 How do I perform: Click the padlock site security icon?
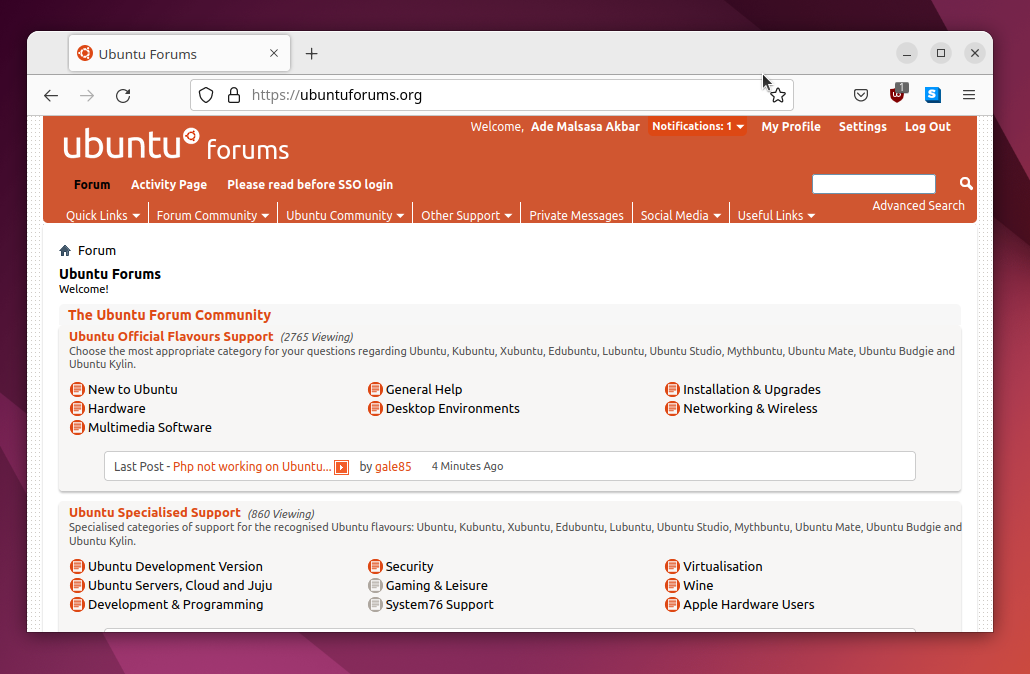[x=234, y=95]
